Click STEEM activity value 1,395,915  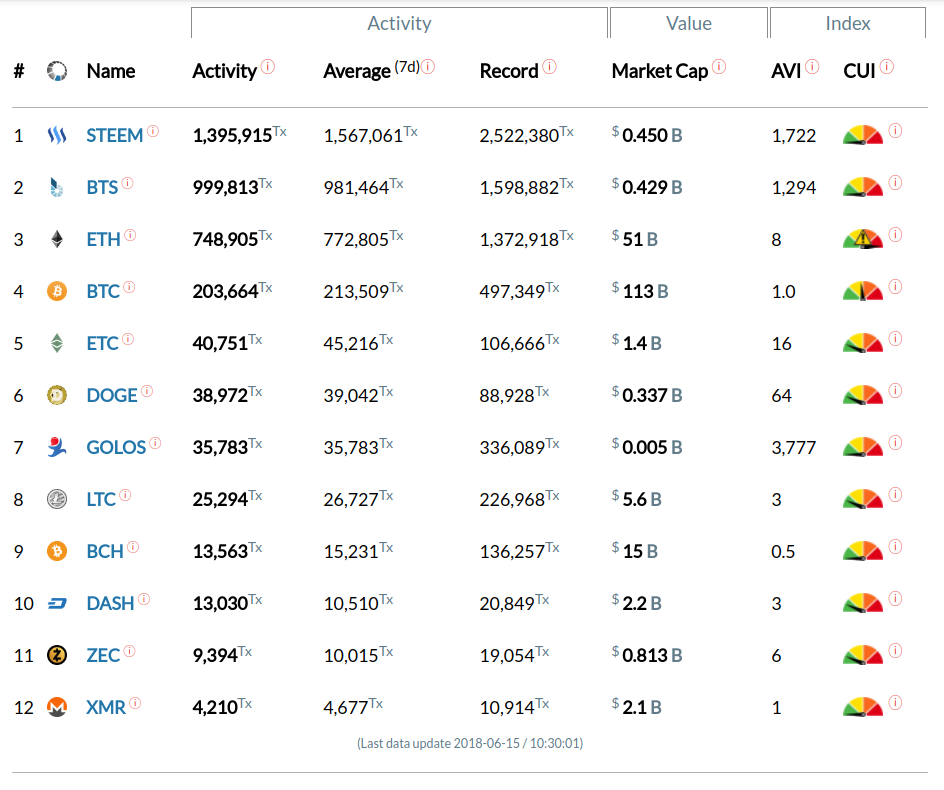[240, 135]
